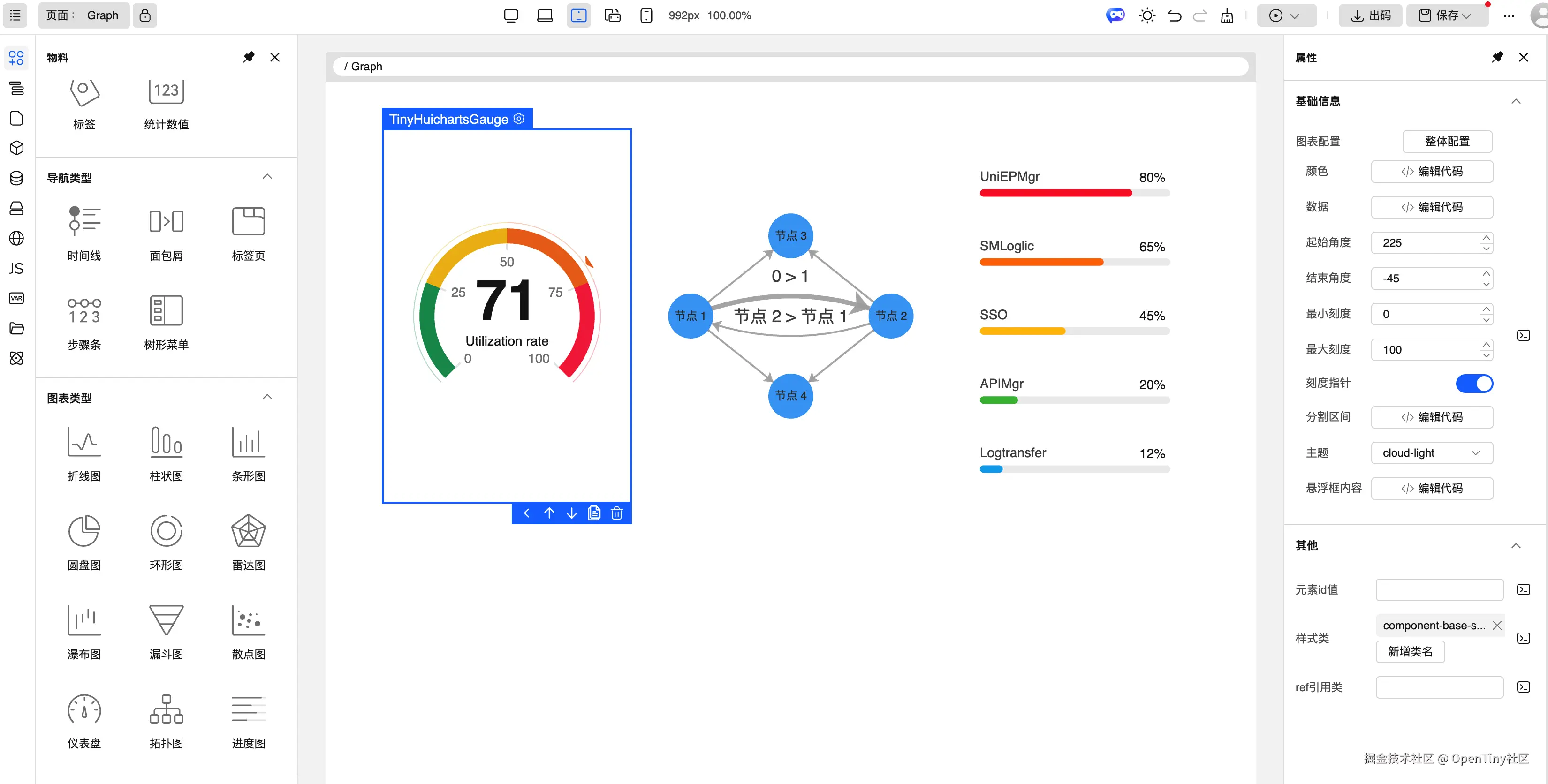The width and height of the screenshot is (1548, 784).
Task: Select the 拓扑图 topology chart component
Action: (166, 710)
